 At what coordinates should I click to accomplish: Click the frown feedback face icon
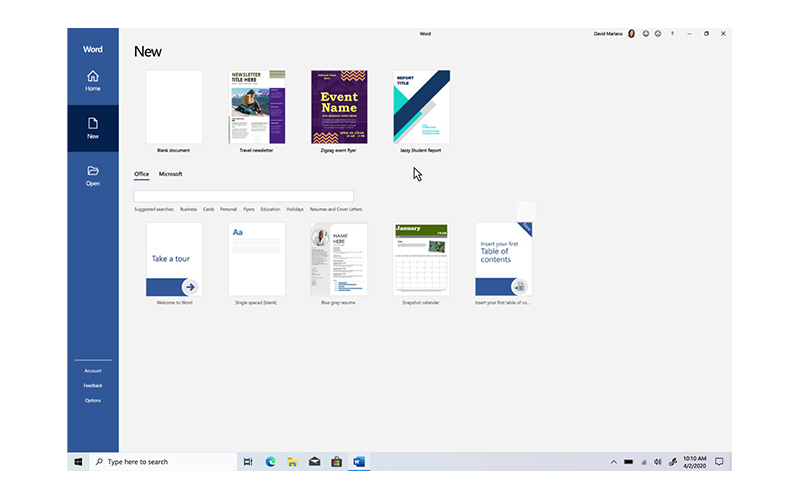coord(658,34)
